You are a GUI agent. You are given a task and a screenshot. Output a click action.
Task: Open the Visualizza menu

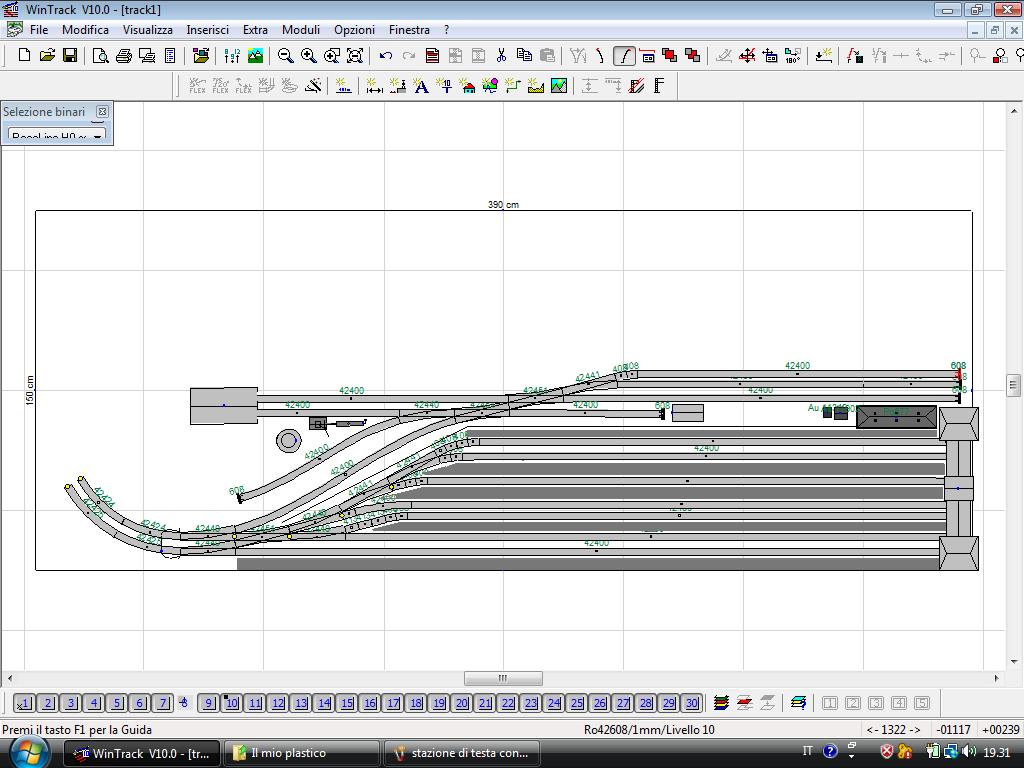tap(148, 30)
